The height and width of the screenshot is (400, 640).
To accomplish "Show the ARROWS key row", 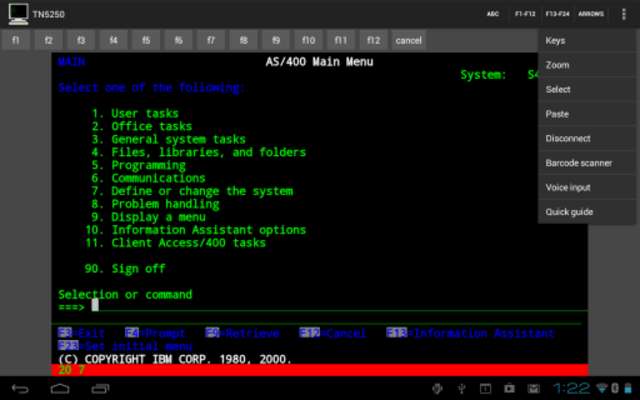I will pos(591,14).
